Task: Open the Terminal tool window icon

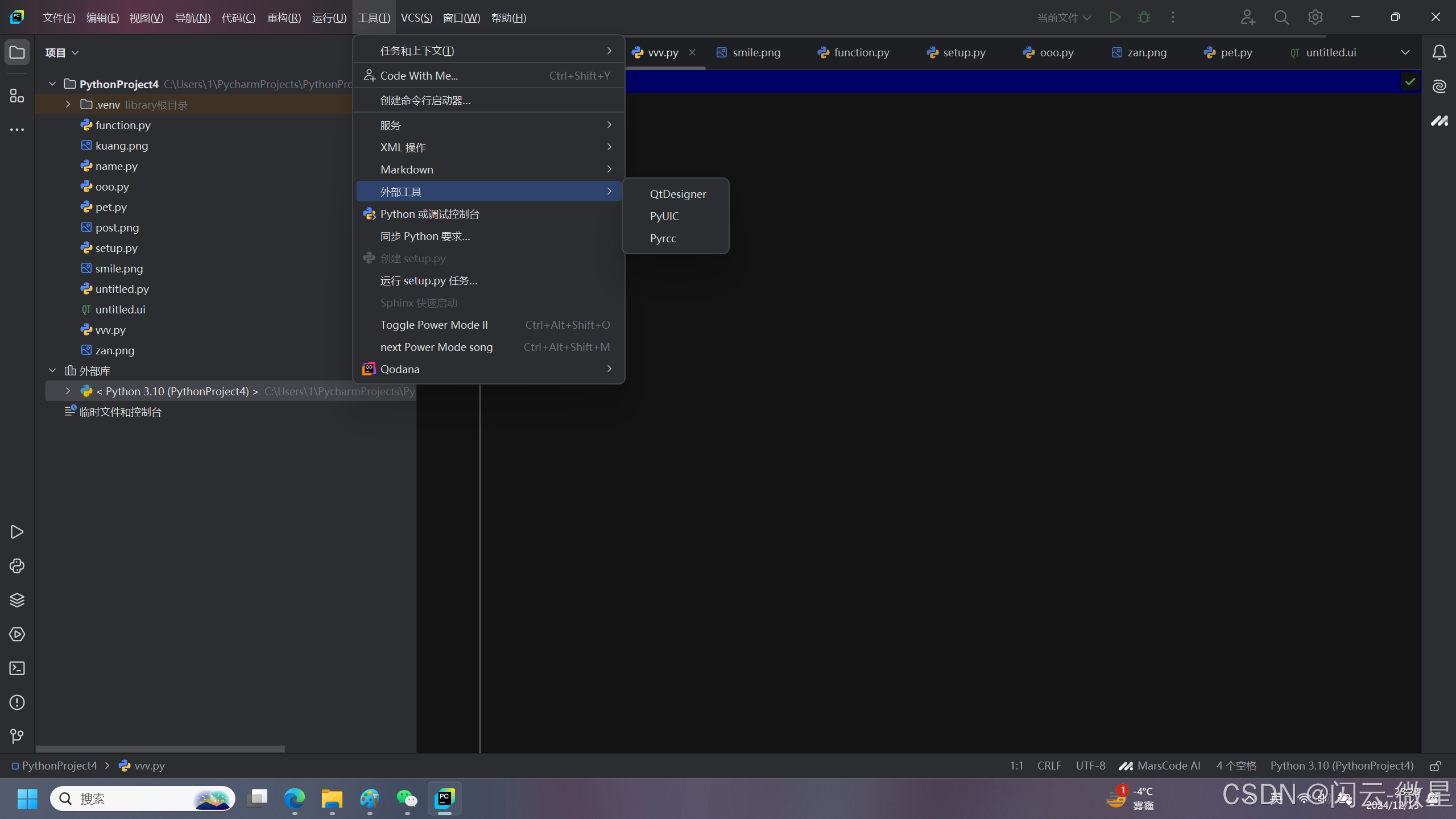Action: tap(17, 668)
